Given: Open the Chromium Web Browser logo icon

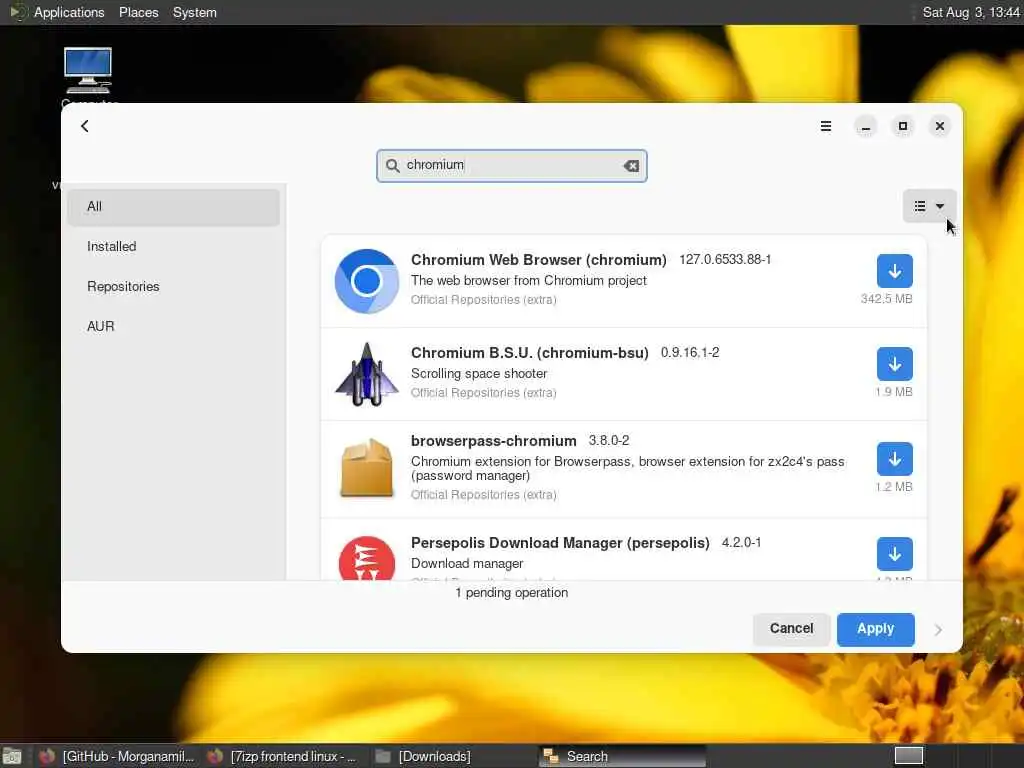Looking at the screenshot, I should 366,281.
